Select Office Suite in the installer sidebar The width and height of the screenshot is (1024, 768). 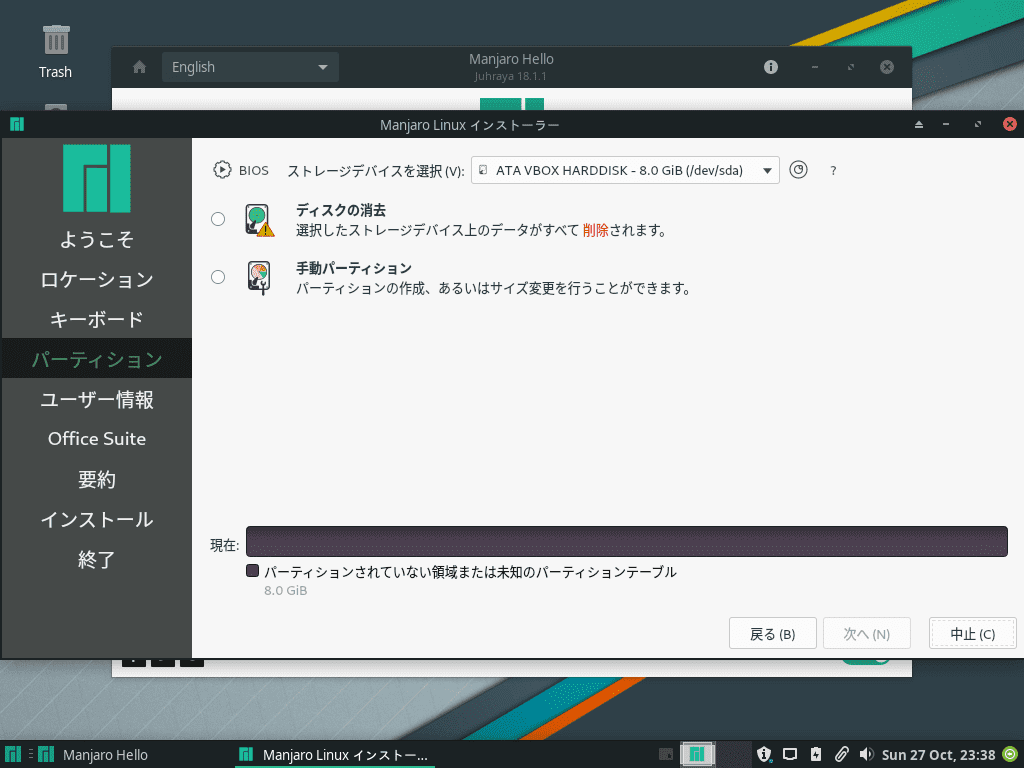pyautogui.click(x=97, y=439)
